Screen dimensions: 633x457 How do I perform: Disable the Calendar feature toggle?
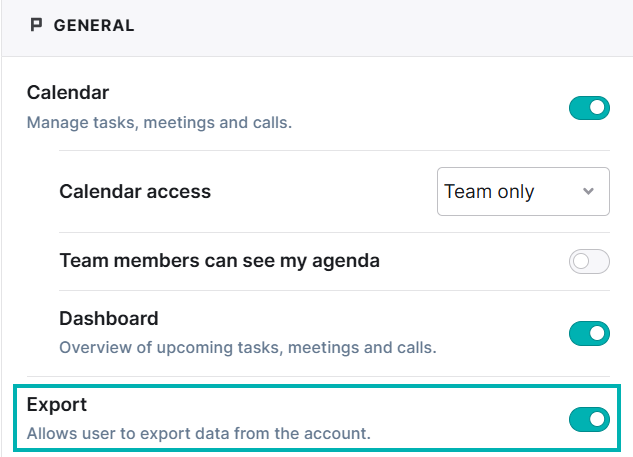pyautogui.click(x=589, y=108)
